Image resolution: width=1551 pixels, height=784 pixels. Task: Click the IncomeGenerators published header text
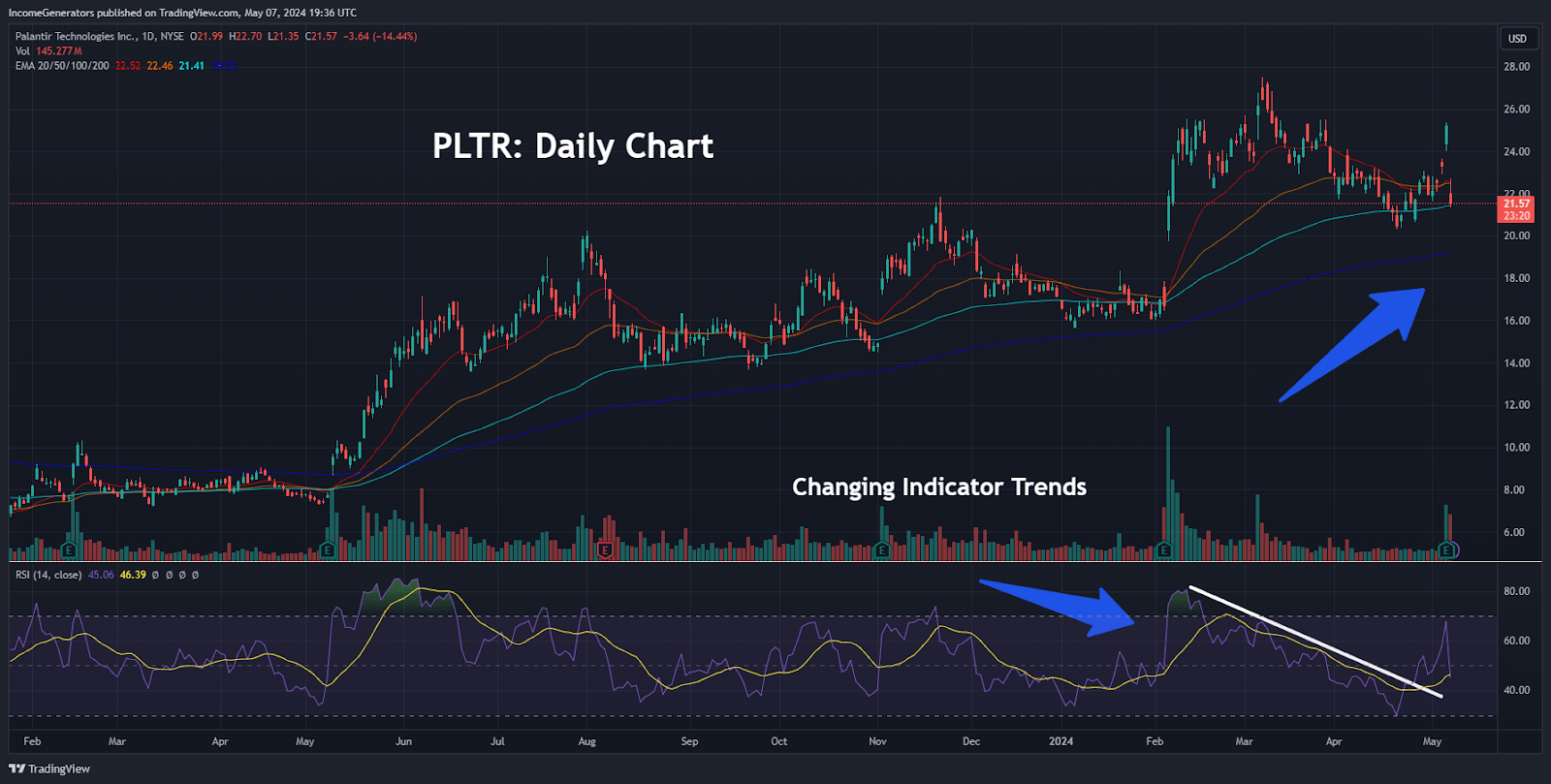(x=182, y=13)
